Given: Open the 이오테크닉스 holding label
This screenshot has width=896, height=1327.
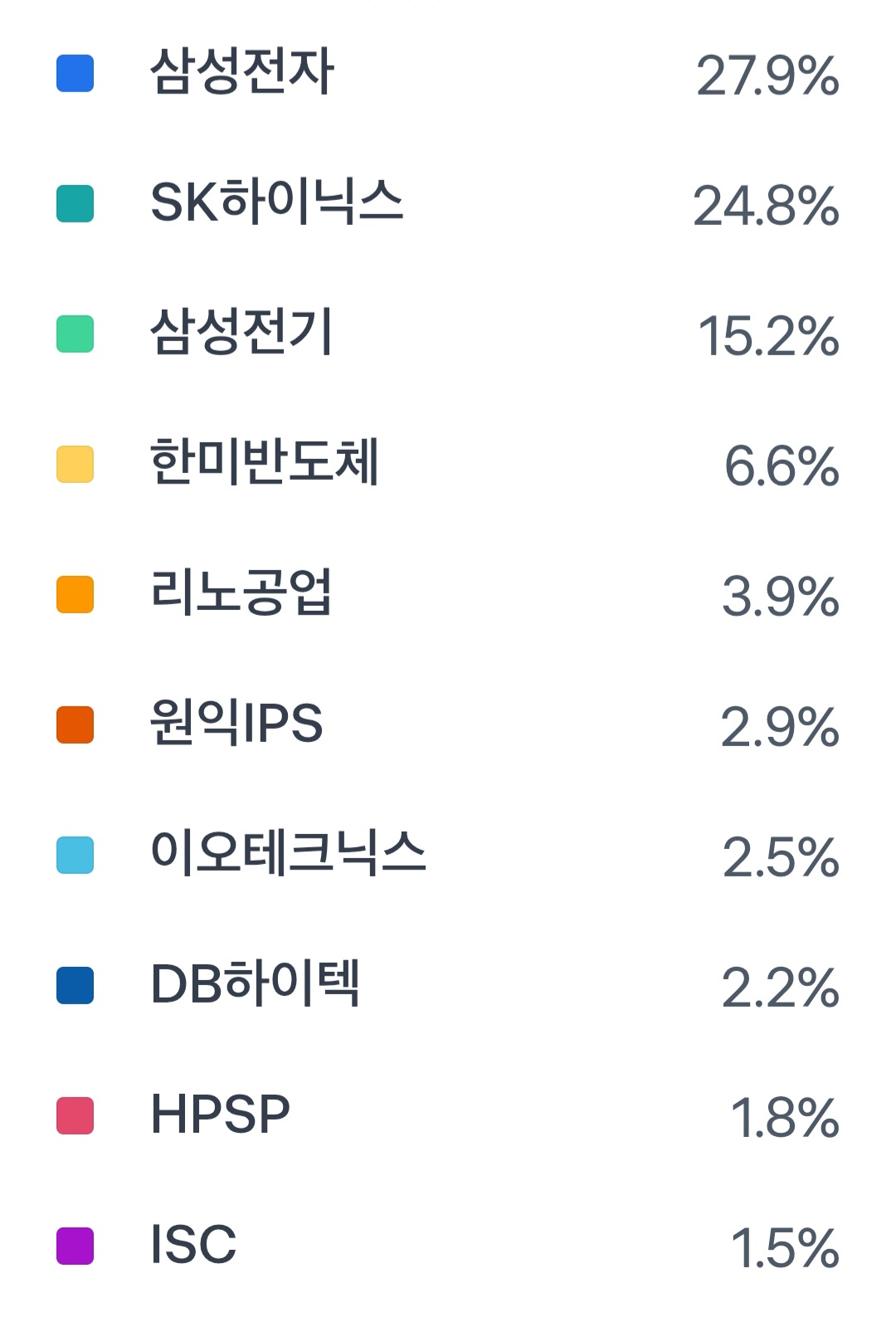Looking at the screenshot, I should click(288, 853).
